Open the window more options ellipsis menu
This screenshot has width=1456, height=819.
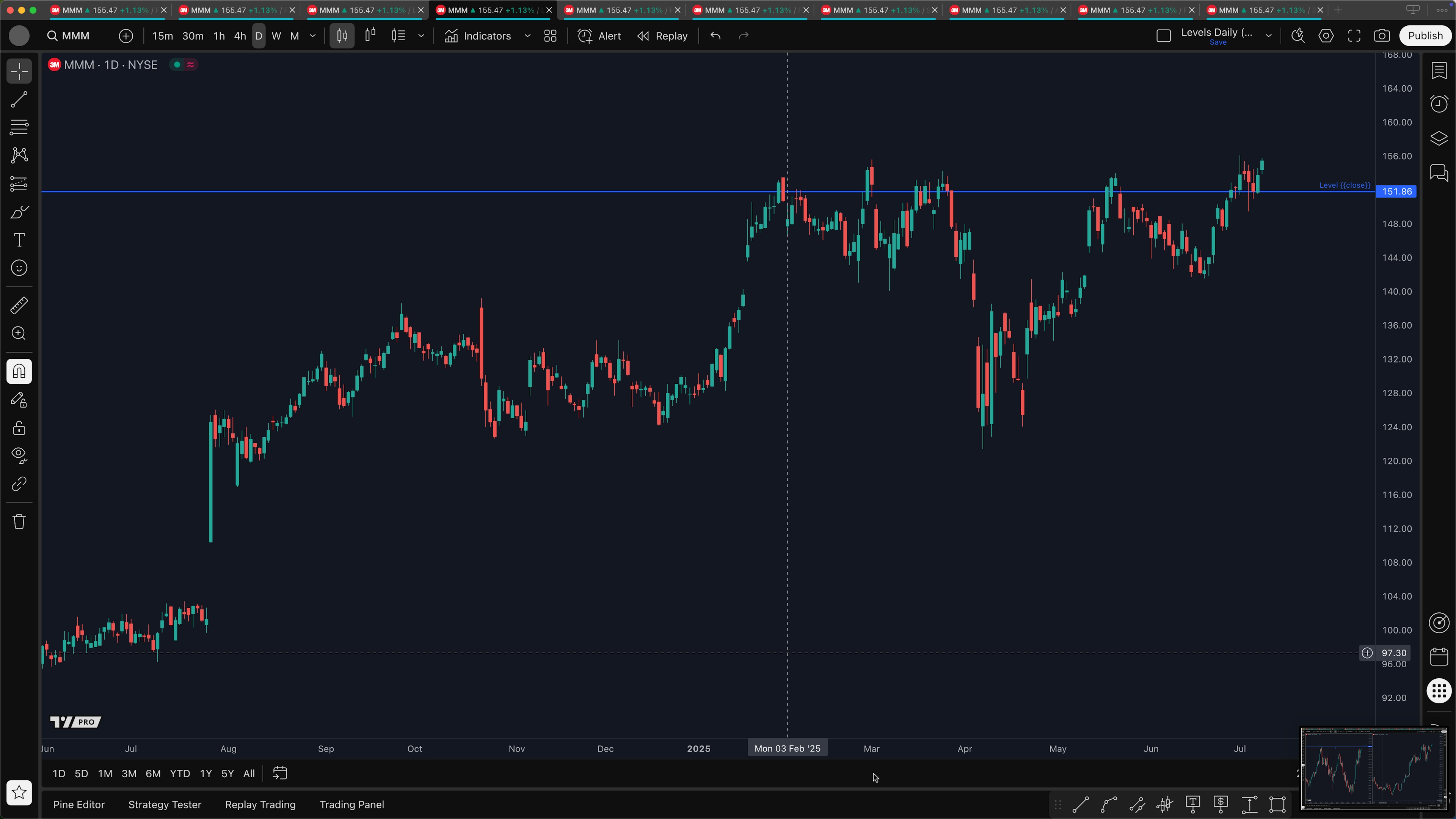tap(1442, 10)
